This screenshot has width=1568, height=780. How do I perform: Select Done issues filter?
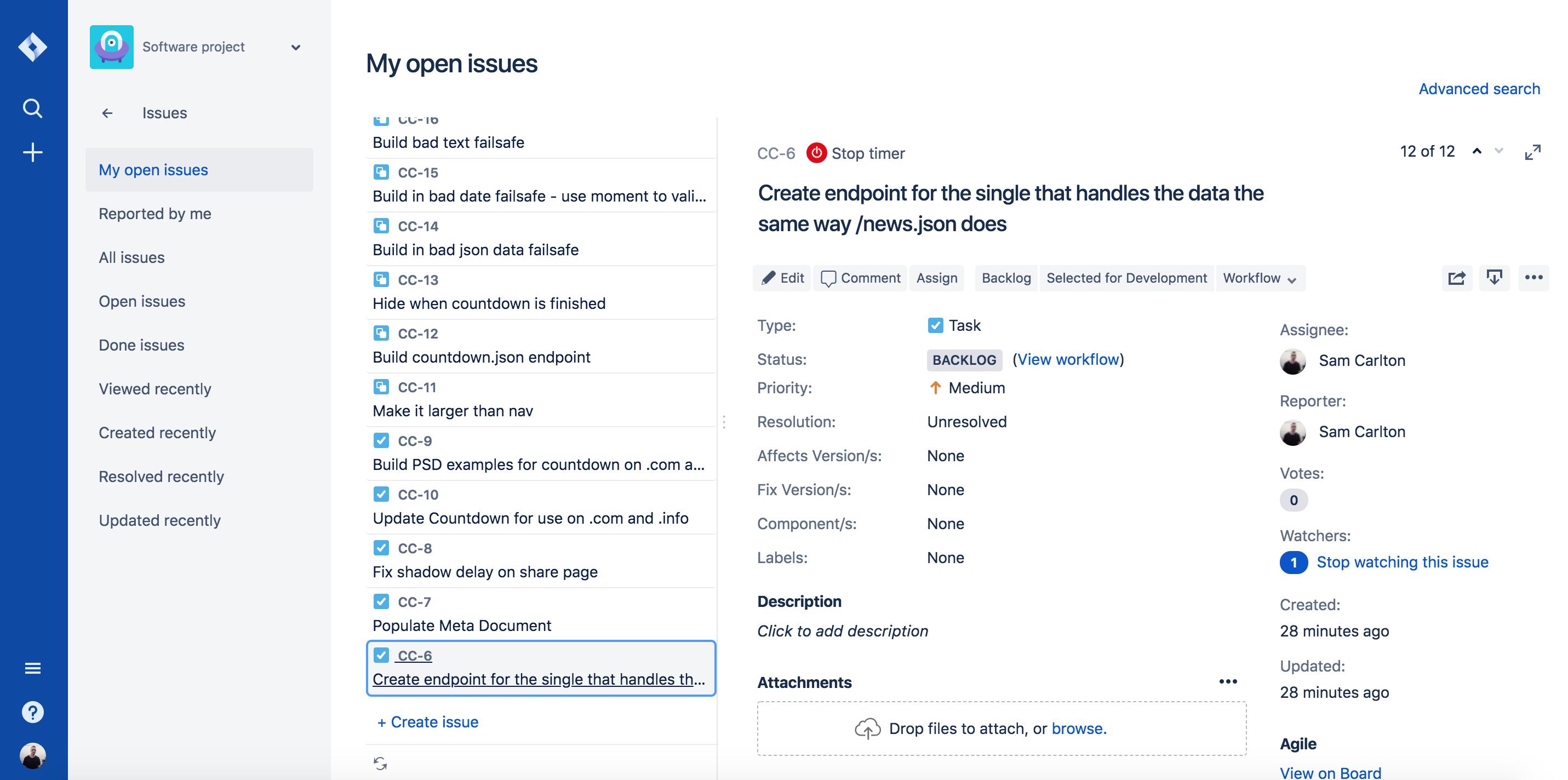141,345
